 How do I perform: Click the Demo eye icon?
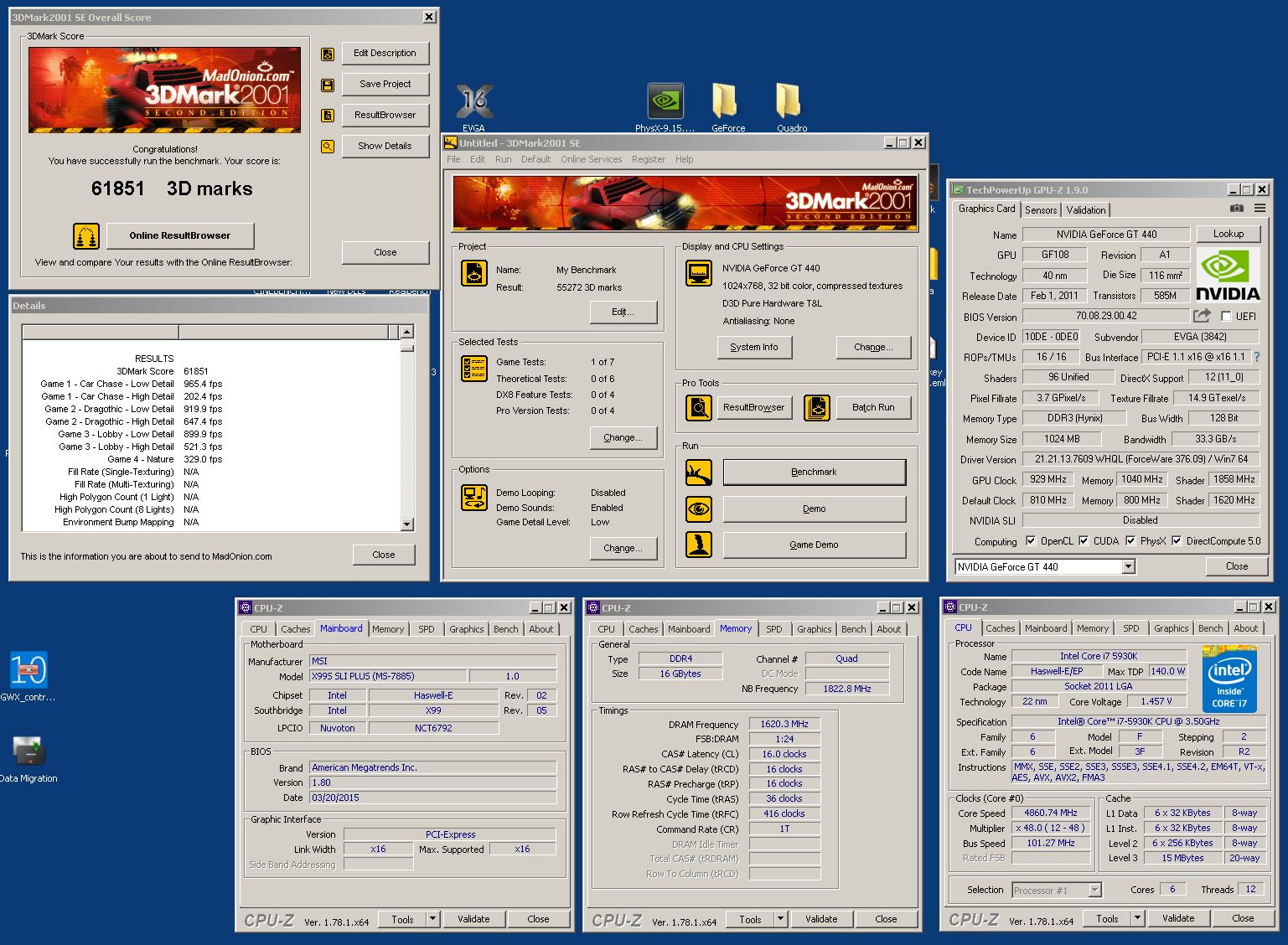[699, 509]
